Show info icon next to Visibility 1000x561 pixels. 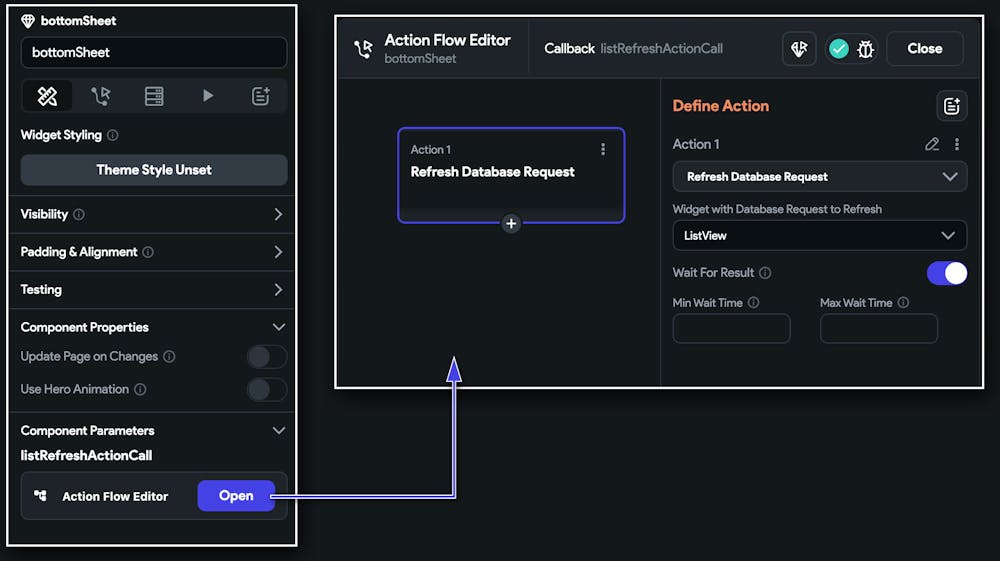[x=78, y=214]
